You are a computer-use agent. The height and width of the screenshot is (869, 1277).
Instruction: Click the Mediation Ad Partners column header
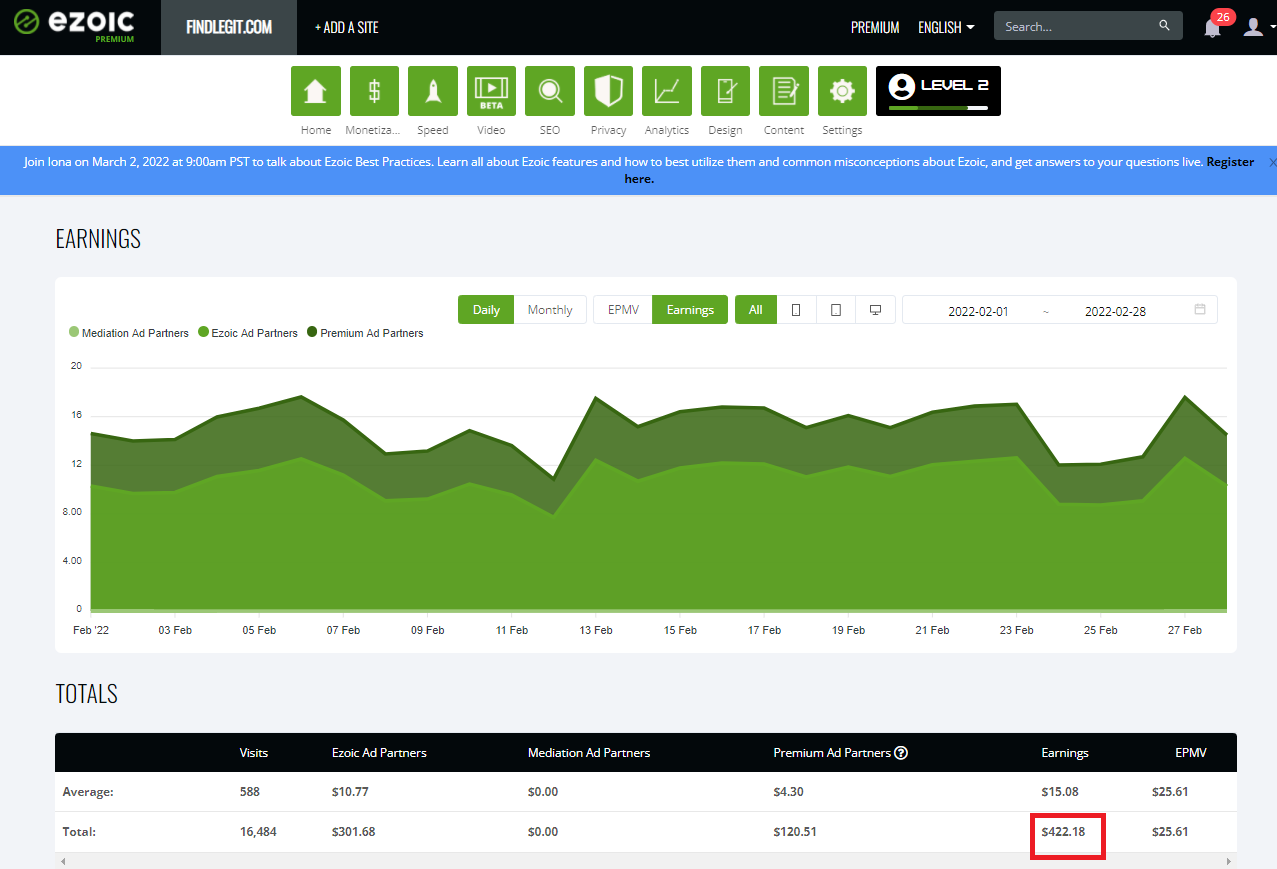tap(589, 753)
